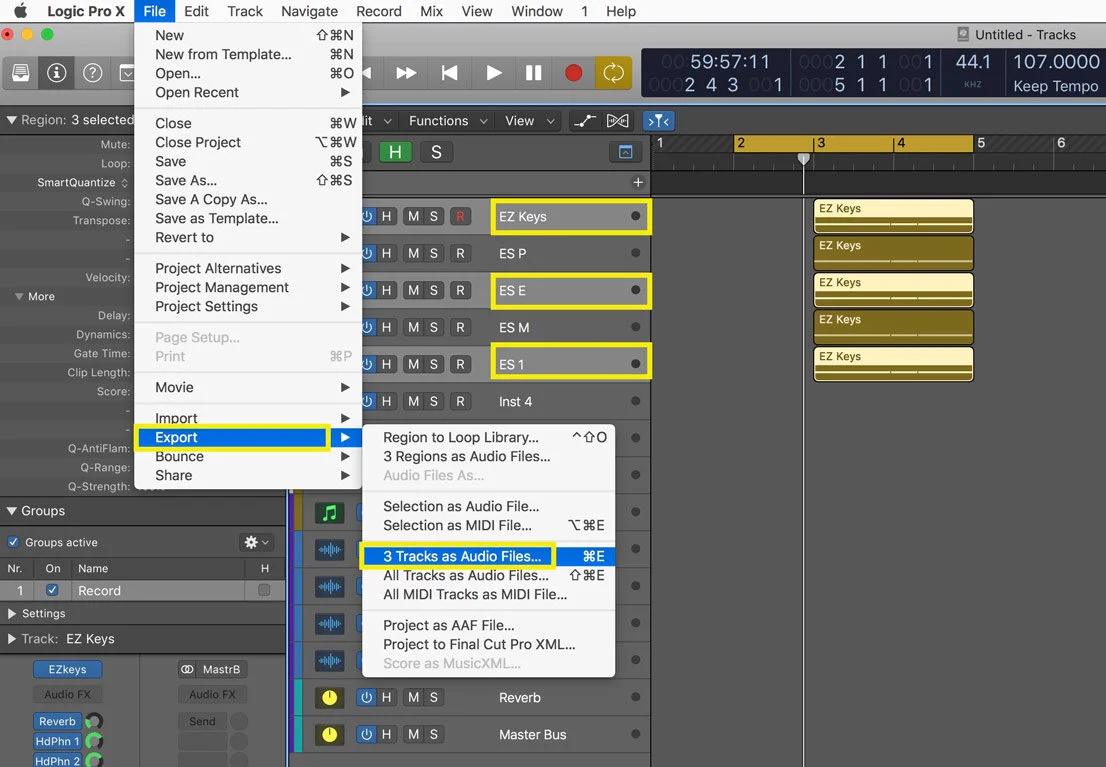This screenshot has width=1106, height=767.
Task: Click yellow knob icon on Master Bus
Action: click(329, 734)
